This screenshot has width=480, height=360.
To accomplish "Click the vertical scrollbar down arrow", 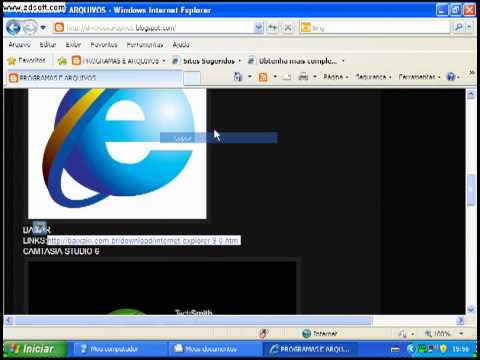I will coord(471,309).
